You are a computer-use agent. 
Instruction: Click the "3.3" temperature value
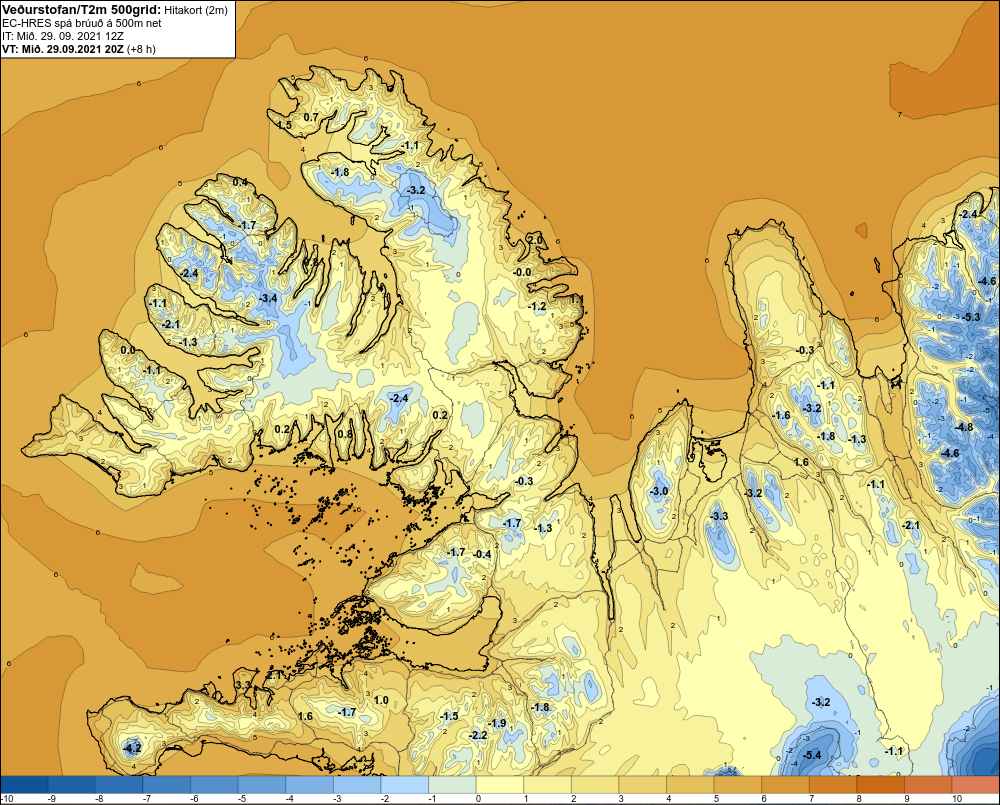coord(243,684)
